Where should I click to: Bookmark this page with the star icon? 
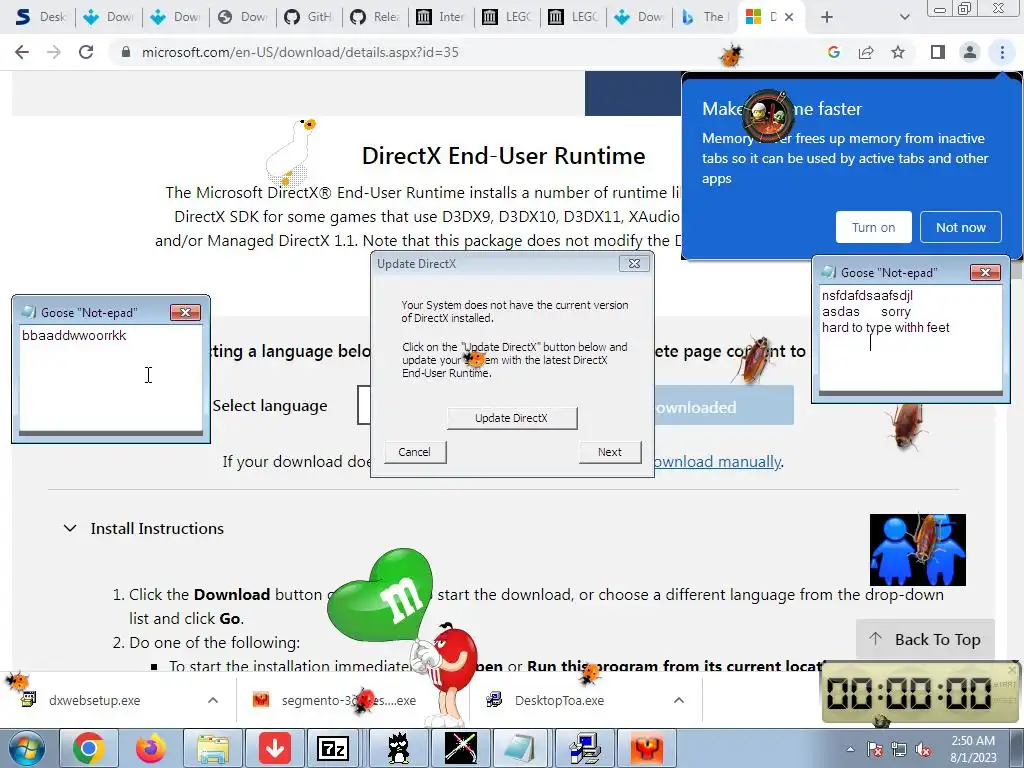click(x=898, y=52)
